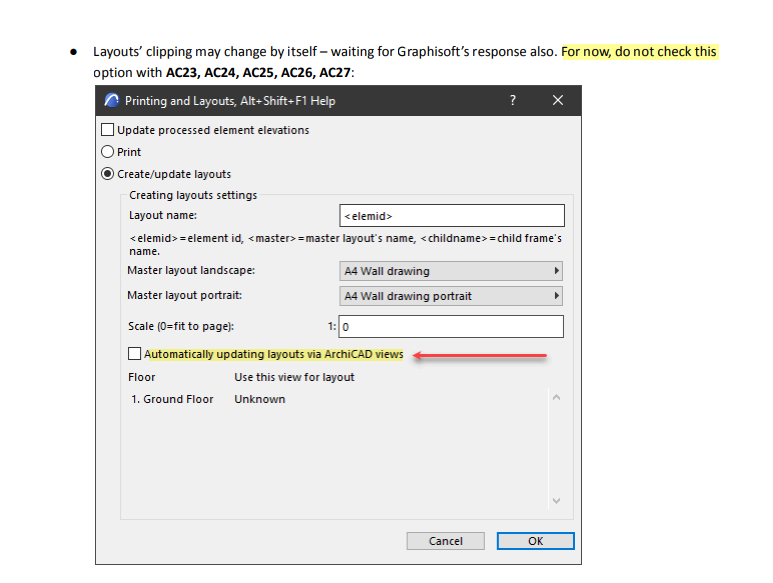Enable Update processed element elevations checkbox

tap(108, 130)
